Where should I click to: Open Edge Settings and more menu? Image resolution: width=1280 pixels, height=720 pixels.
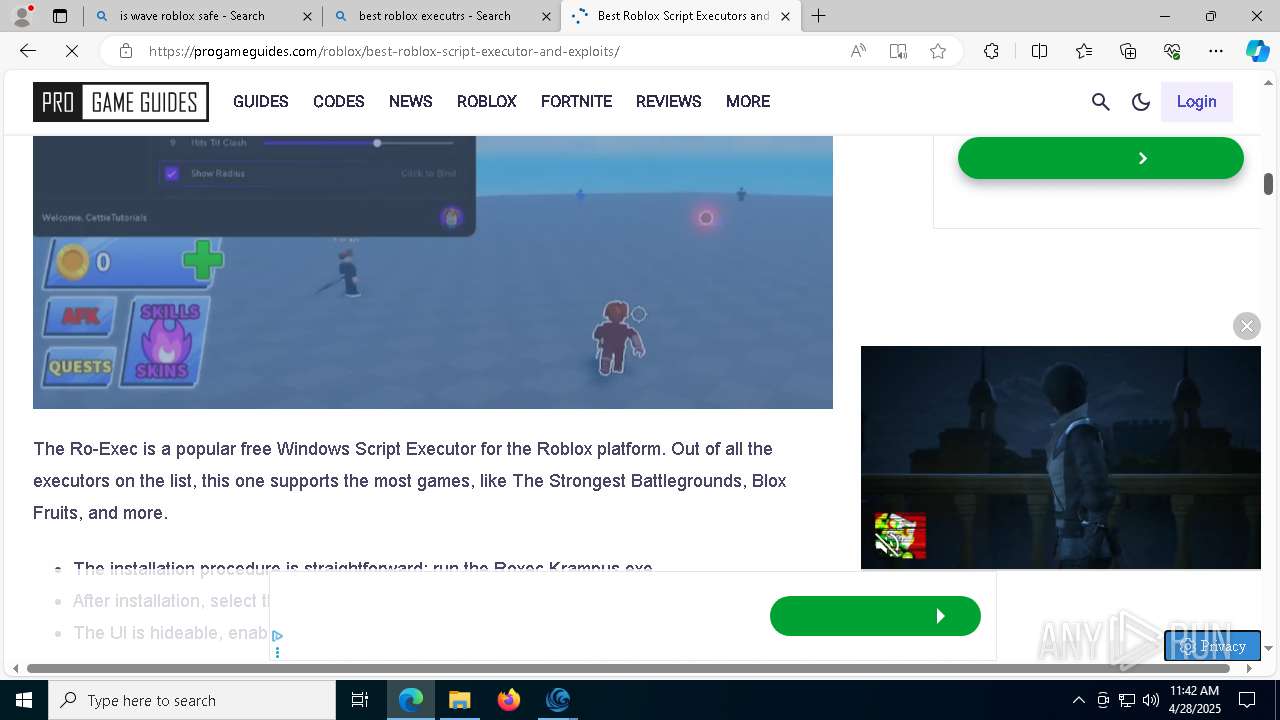(x=1216, y=51)
